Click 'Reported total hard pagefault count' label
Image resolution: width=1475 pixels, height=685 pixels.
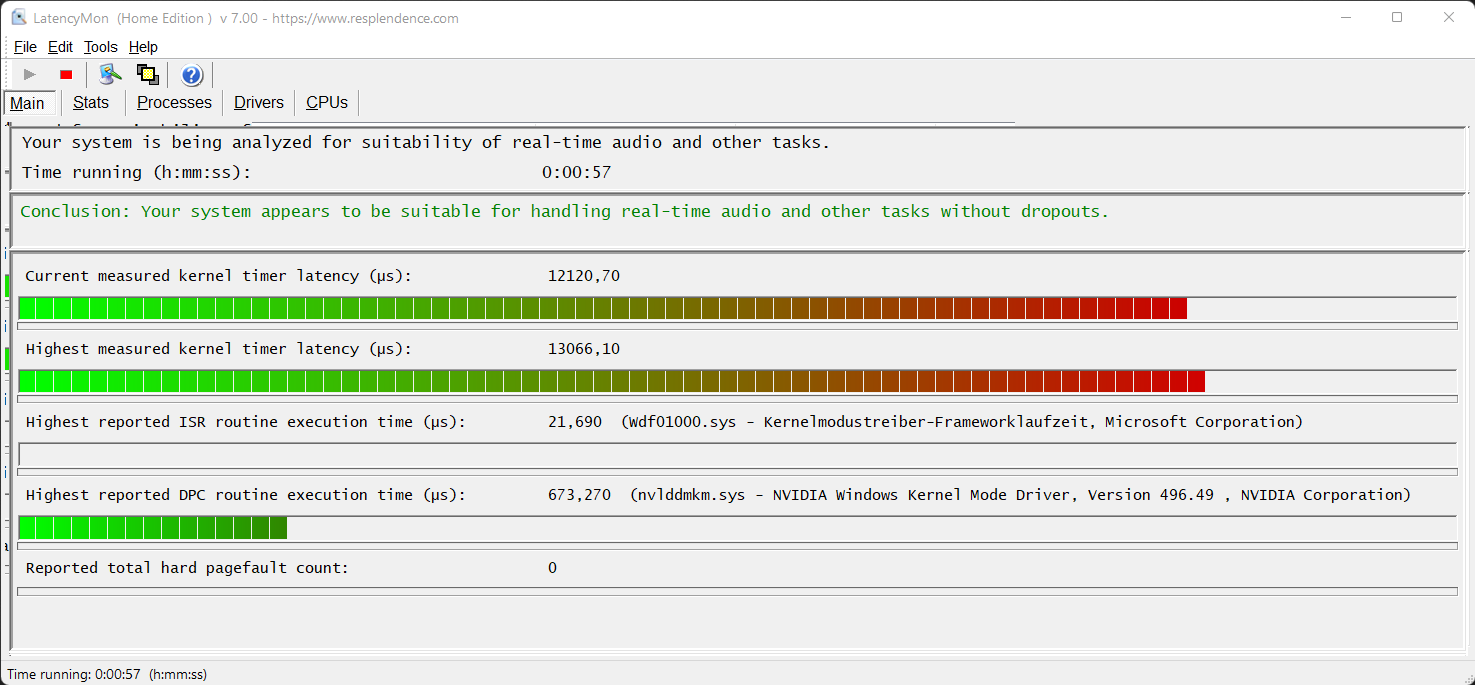187,568
